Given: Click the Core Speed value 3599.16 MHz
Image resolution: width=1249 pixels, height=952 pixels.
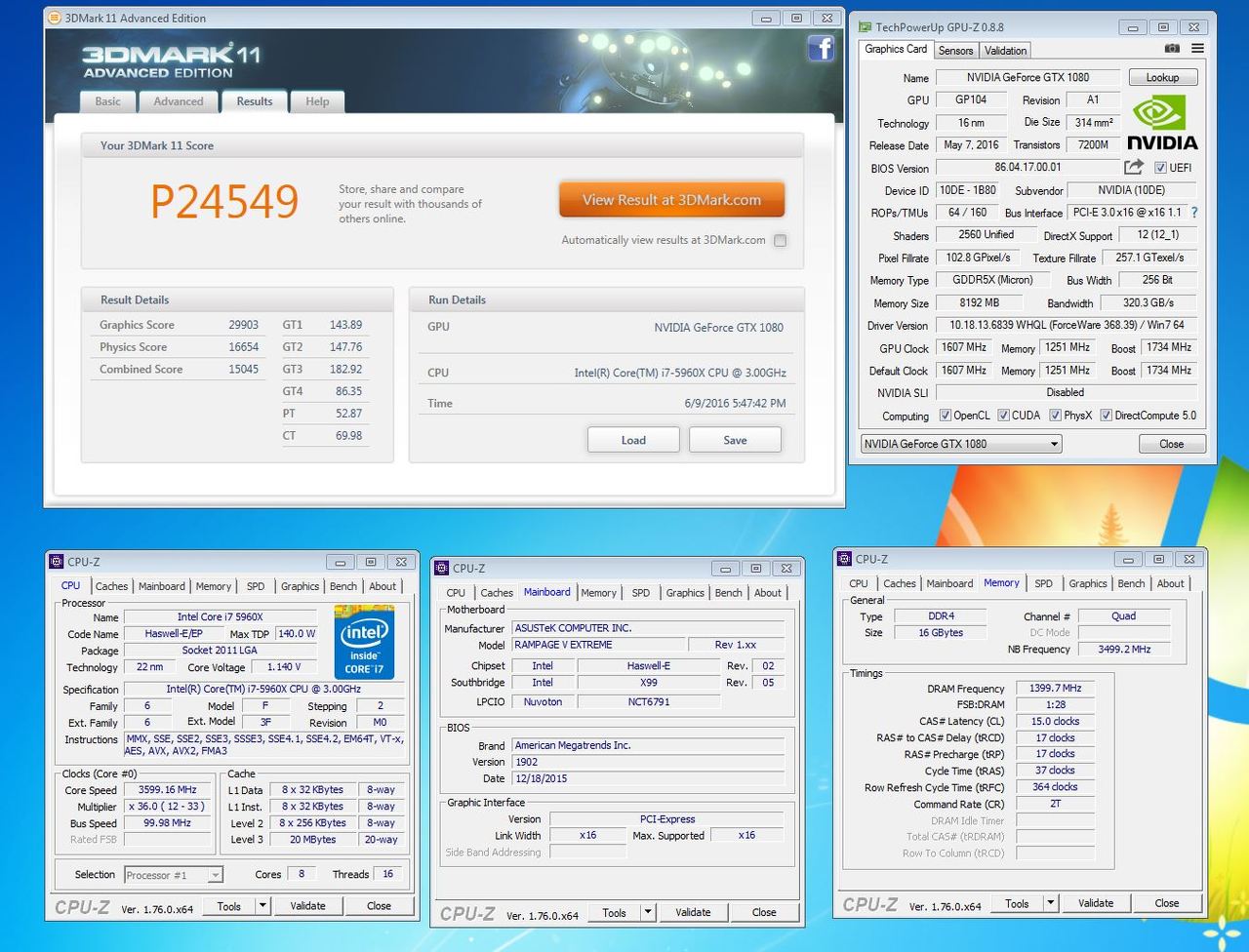Looking at the screenshot, I should coord(167,790).
